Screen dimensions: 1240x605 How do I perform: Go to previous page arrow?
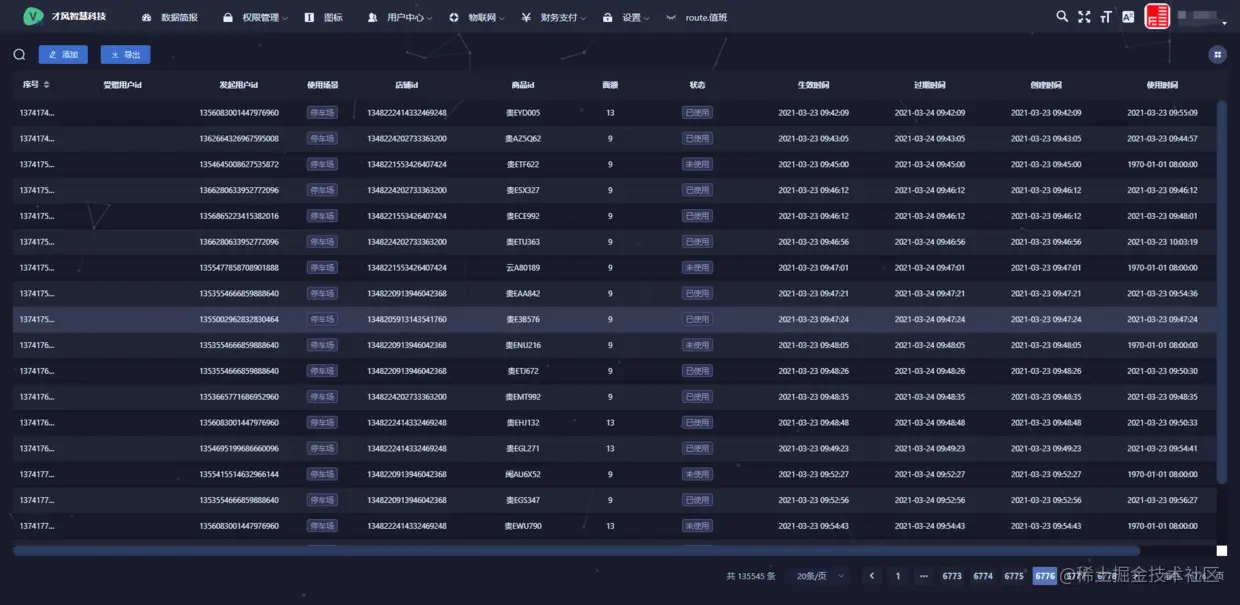(872, 576)
